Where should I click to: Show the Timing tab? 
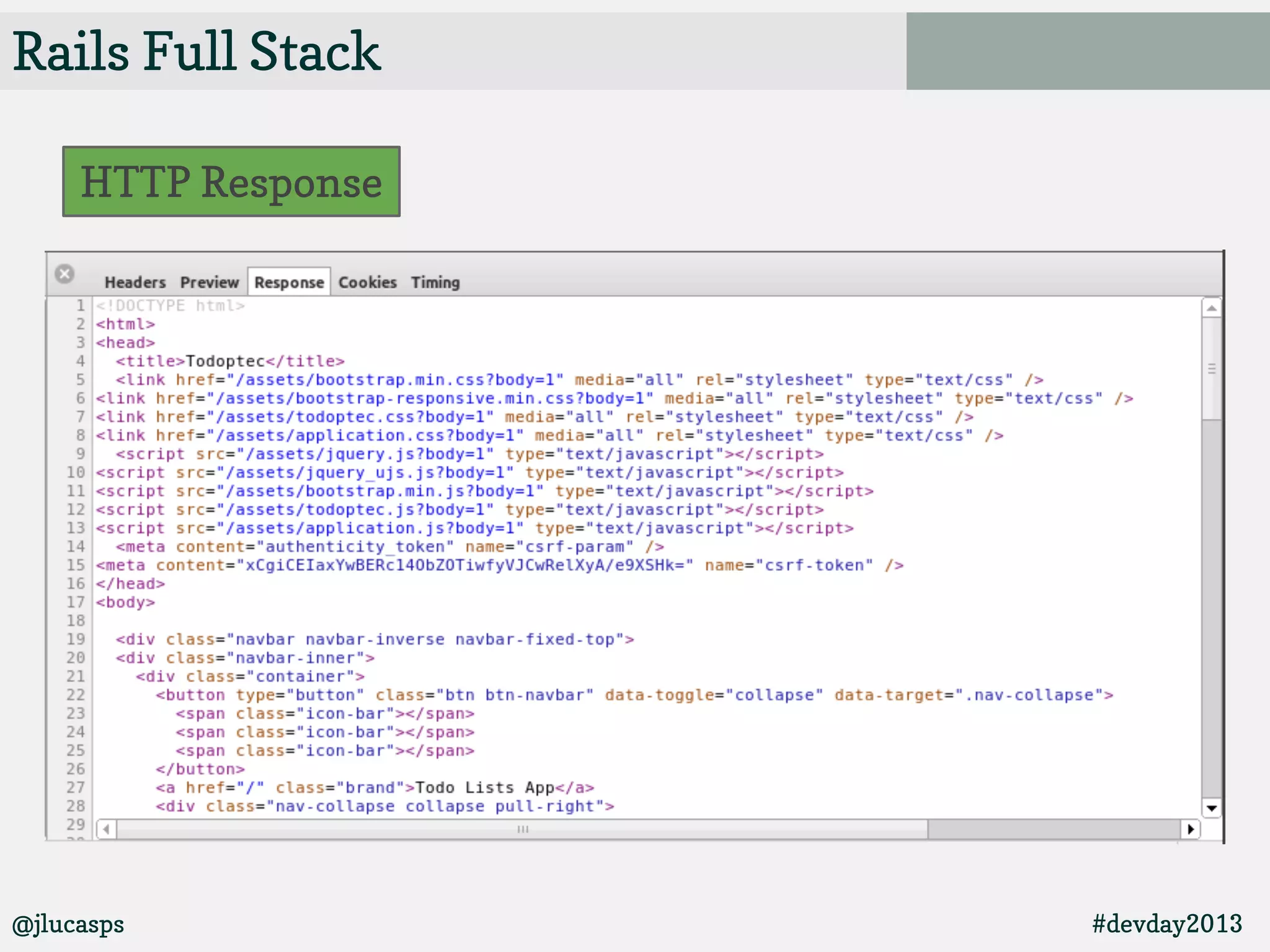click(x=435, y=283)
